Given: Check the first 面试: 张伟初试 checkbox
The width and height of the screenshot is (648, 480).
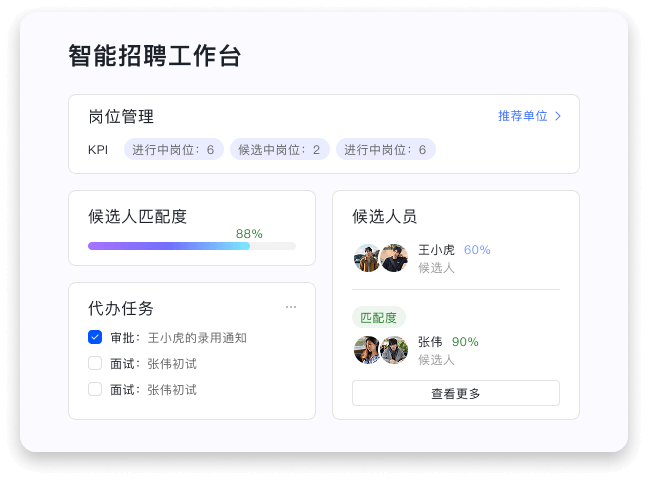Looking at the screenshot, I should click(95, 363).
